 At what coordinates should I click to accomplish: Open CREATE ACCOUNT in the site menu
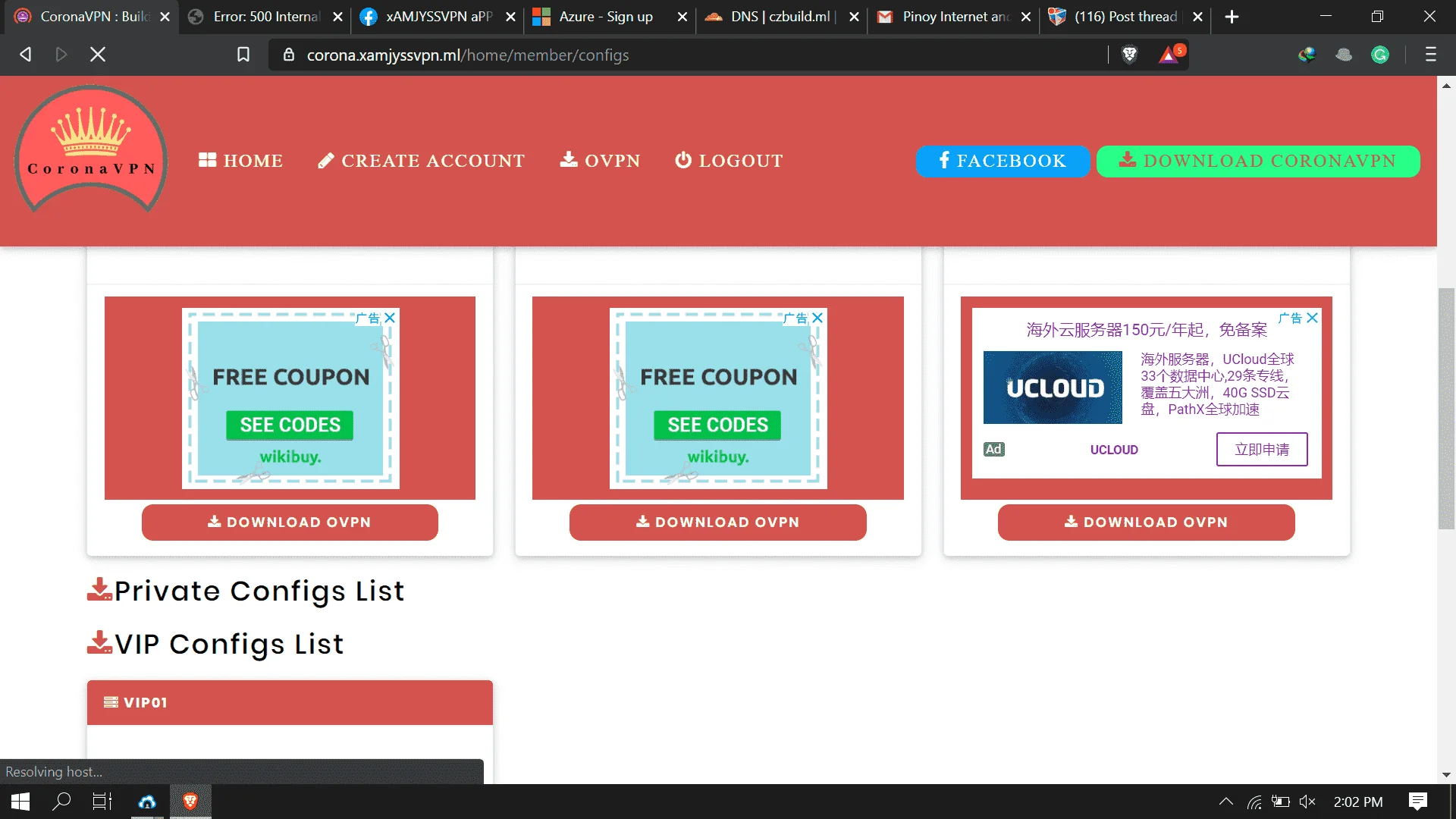coord(421,161)
